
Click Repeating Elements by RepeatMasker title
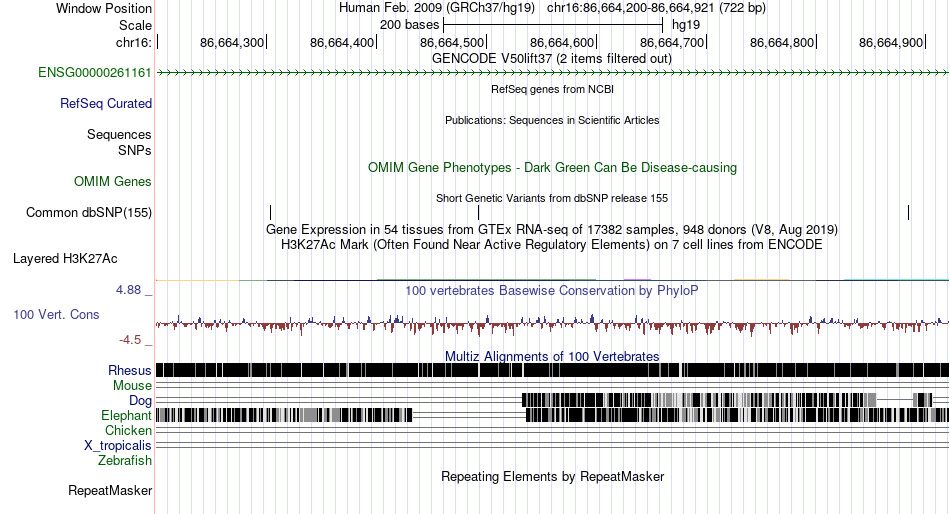(552, 476)
